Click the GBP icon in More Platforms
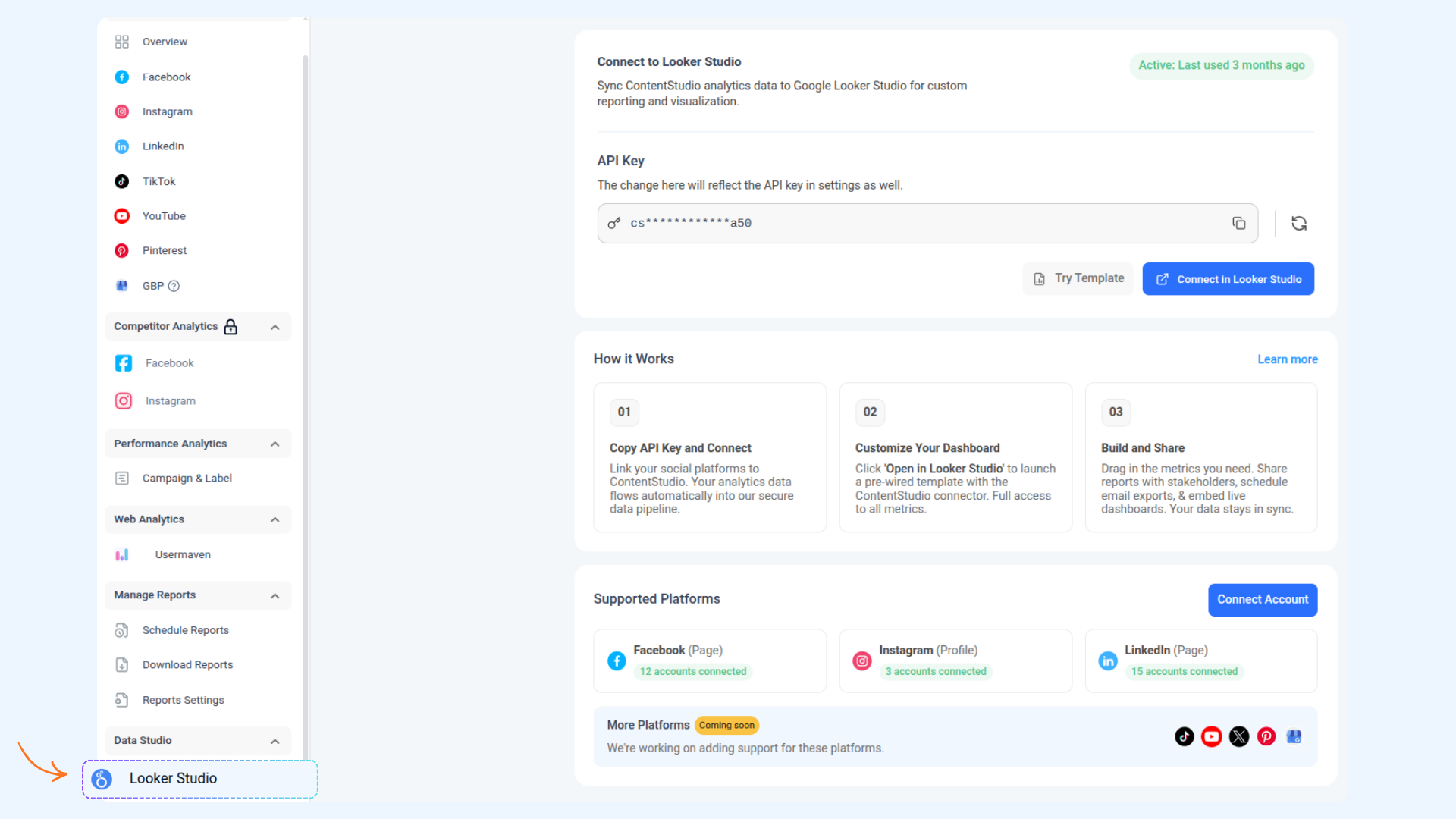1456x819 pixels. 1294,736
